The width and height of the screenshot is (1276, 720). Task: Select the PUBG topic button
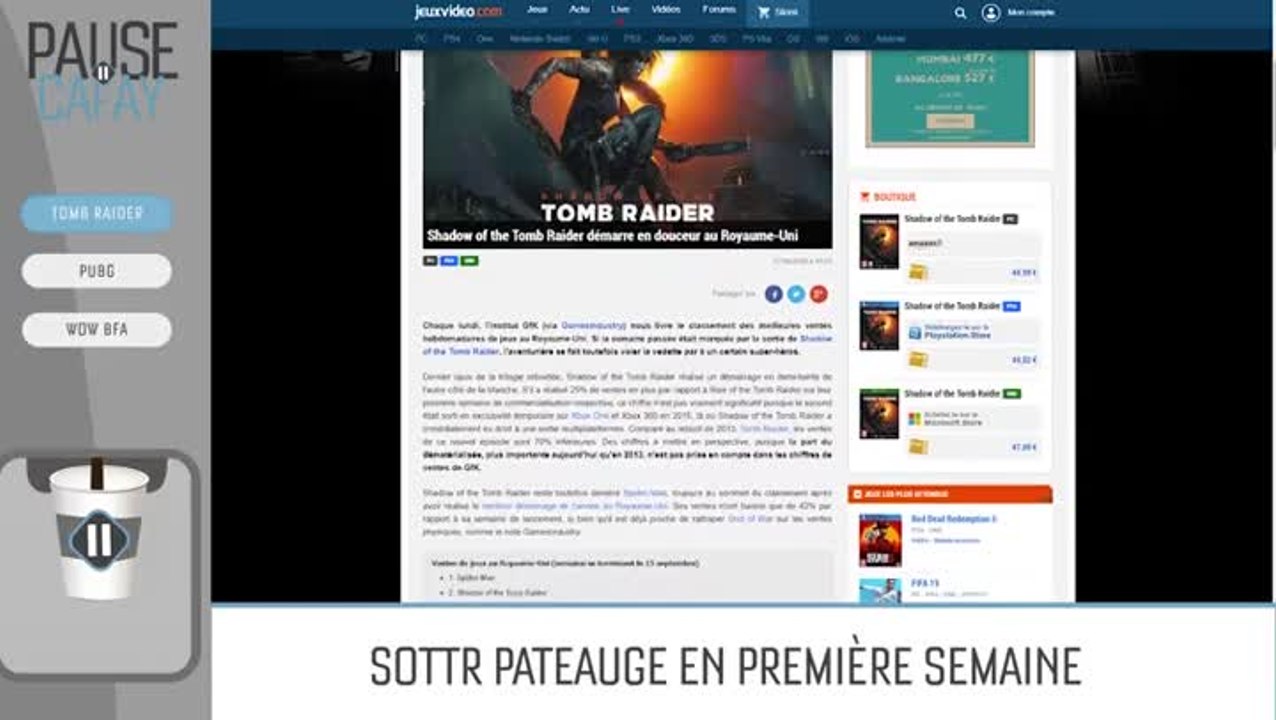pyautogui.click(x=97, y=271)
